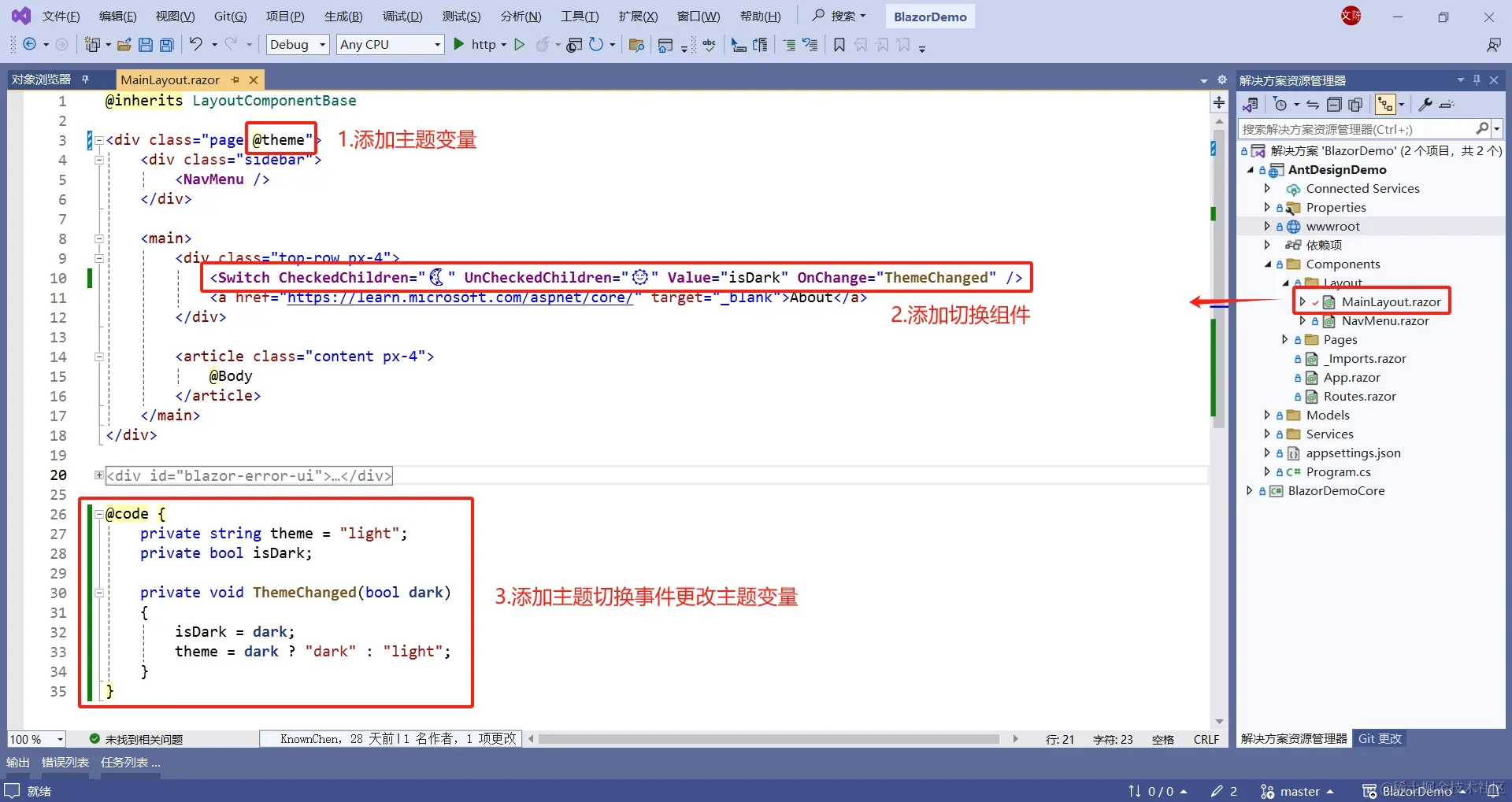This screenshot has height=802, width=1512.
Task: Toggle auto-hide pin for Solution Explorer
Action: [x=1477, y=79]
